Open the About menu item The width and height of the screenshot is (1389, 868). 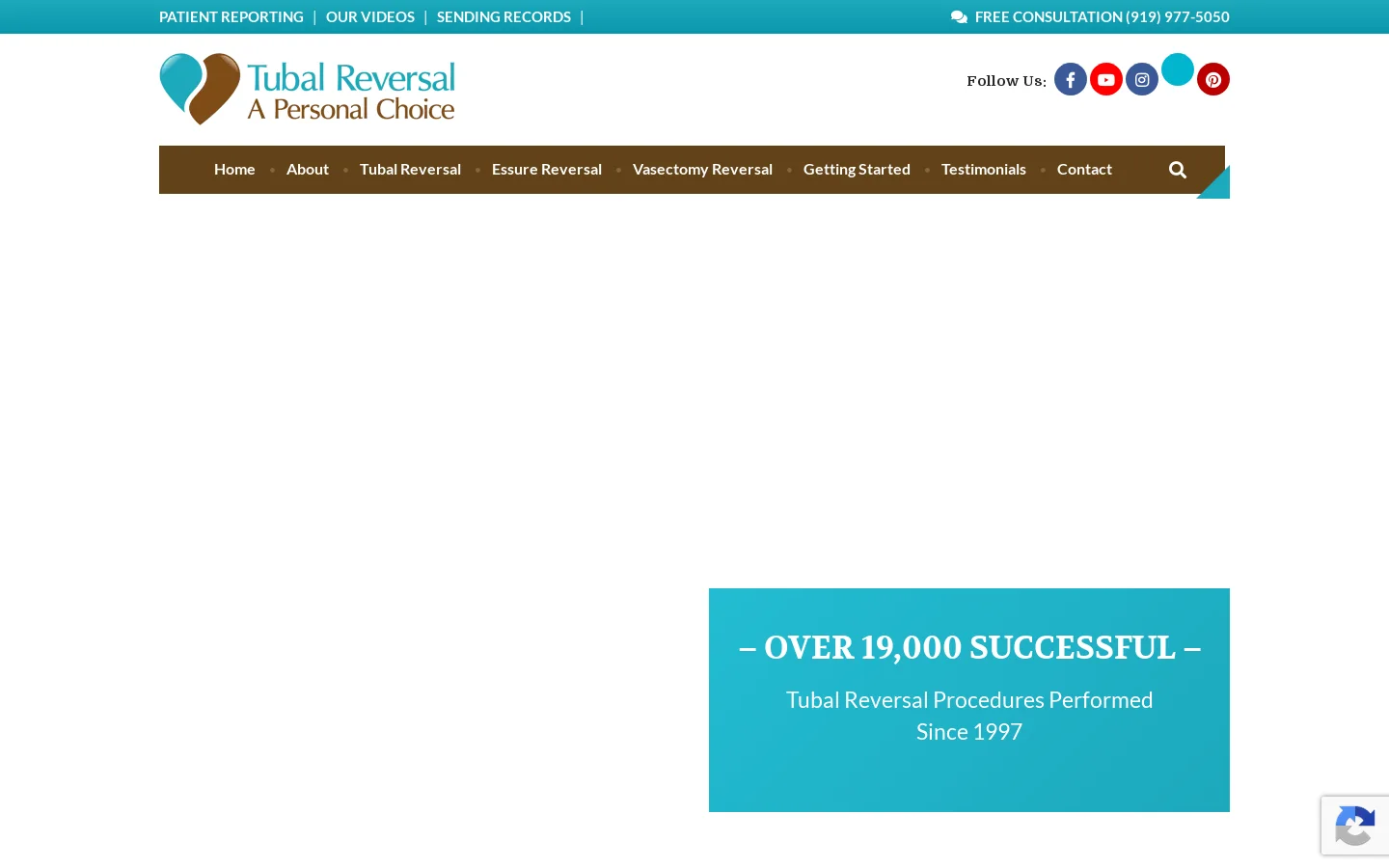pos(308,170)
